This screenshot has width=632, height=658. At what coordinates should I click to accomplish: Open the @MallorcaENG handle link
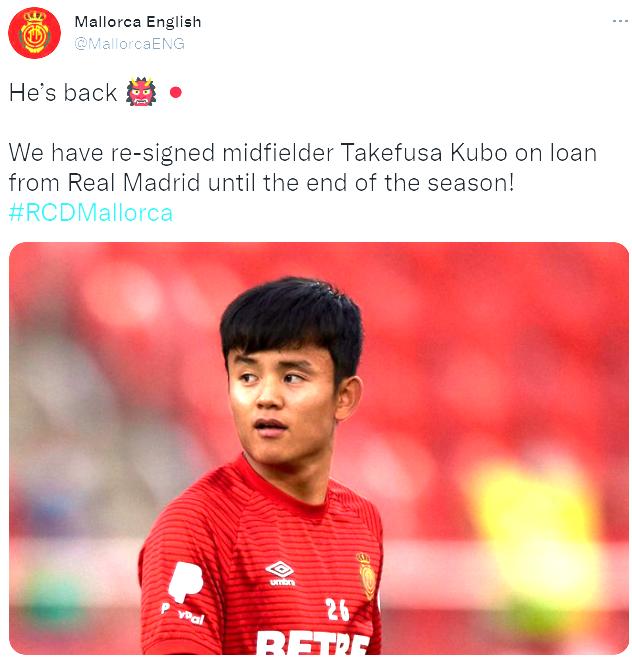coord(129,44)
